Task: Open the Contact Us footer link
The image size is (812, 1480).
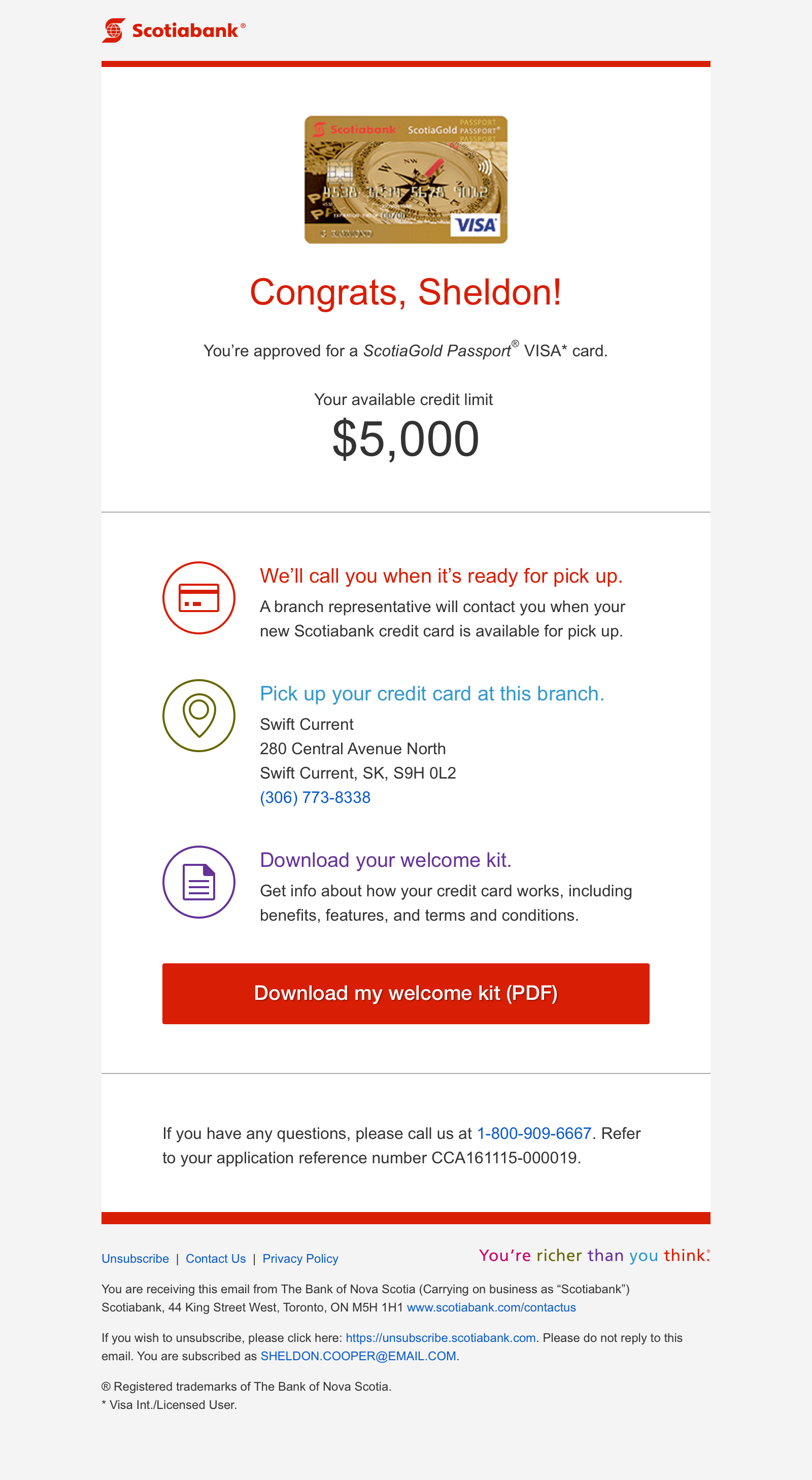Action: pyautogui.click(x=216, y=1258)
